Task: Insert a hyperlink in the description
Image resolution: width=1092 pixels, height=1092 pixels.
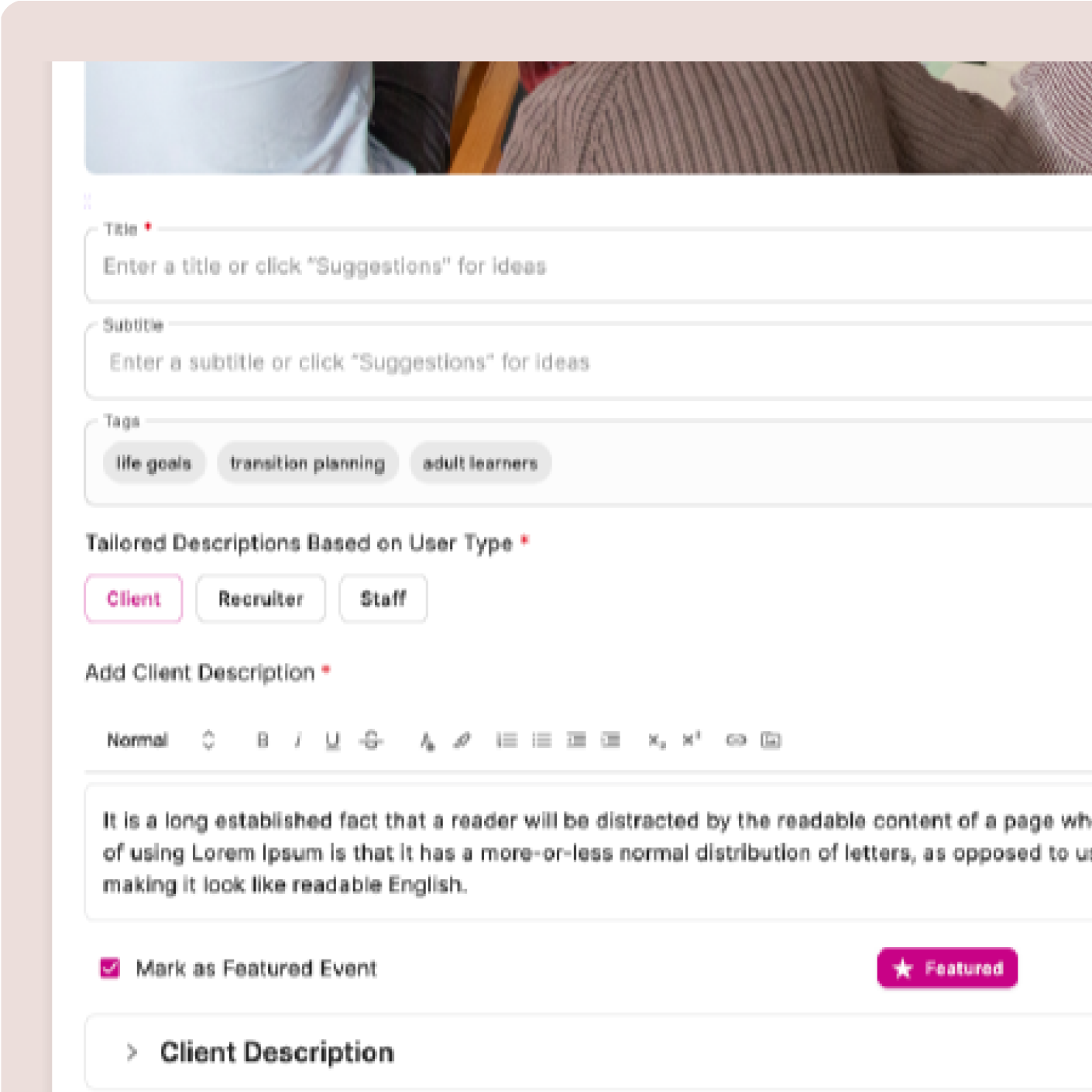Action: [x=736, y=740]
